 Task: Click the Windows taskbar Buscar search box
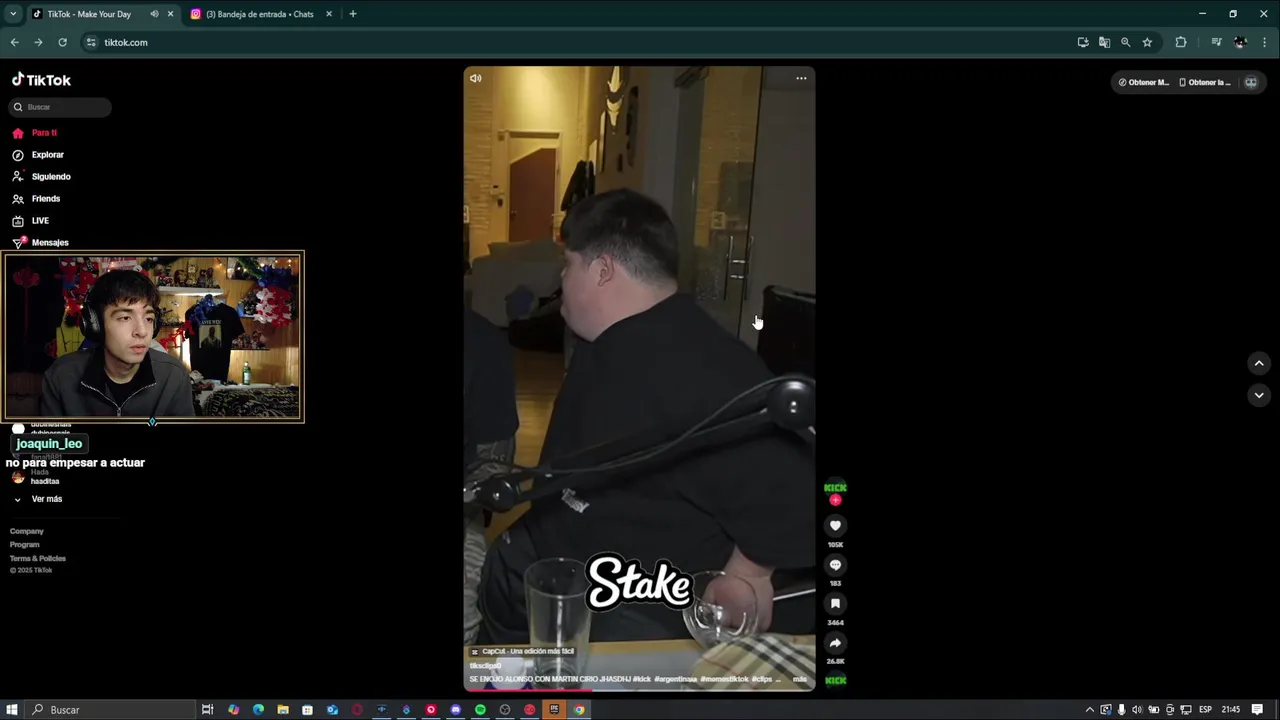(110, 710)
